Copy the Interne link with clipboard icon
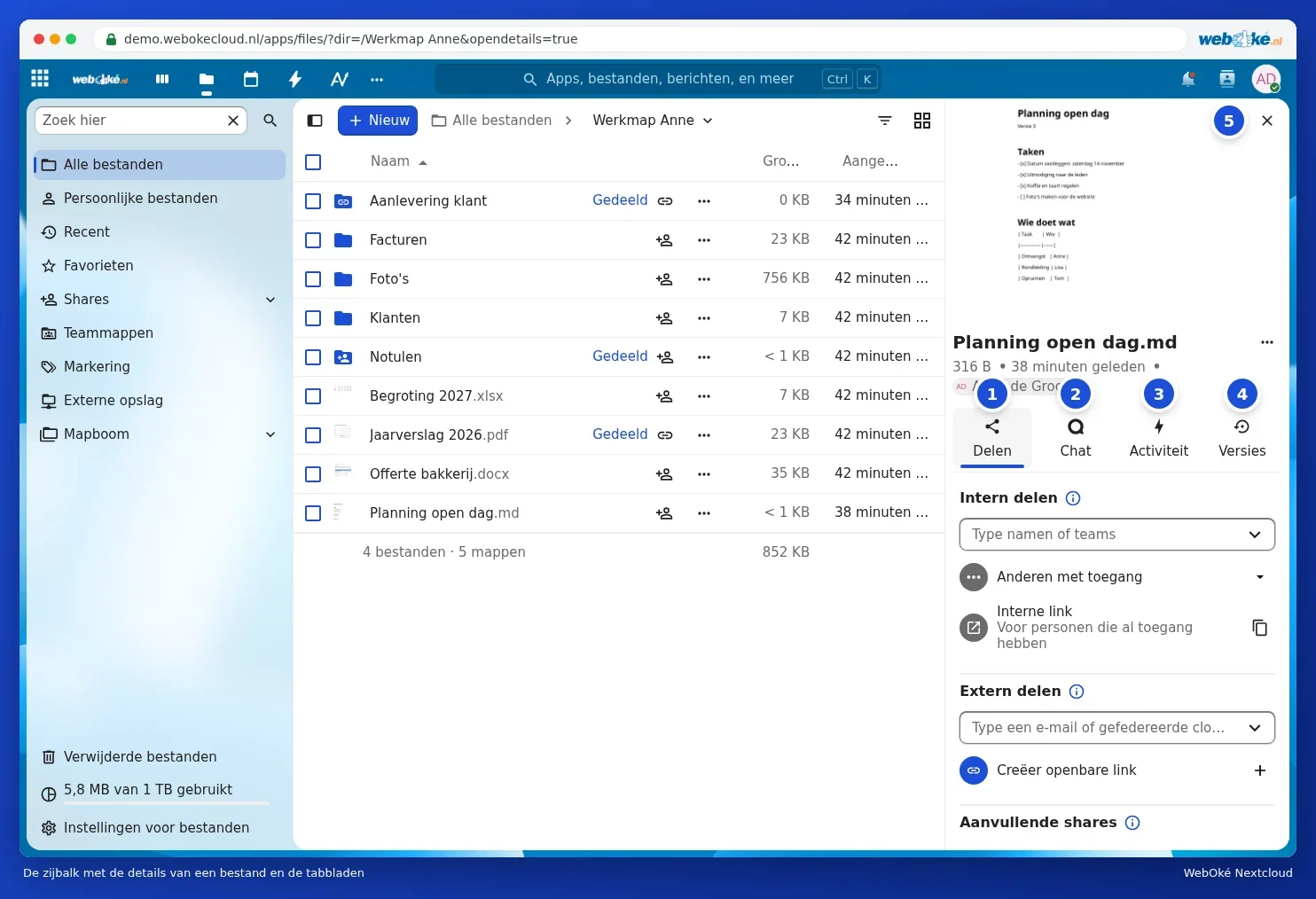Screen dimensions: 1316x899 point(1259,628)
